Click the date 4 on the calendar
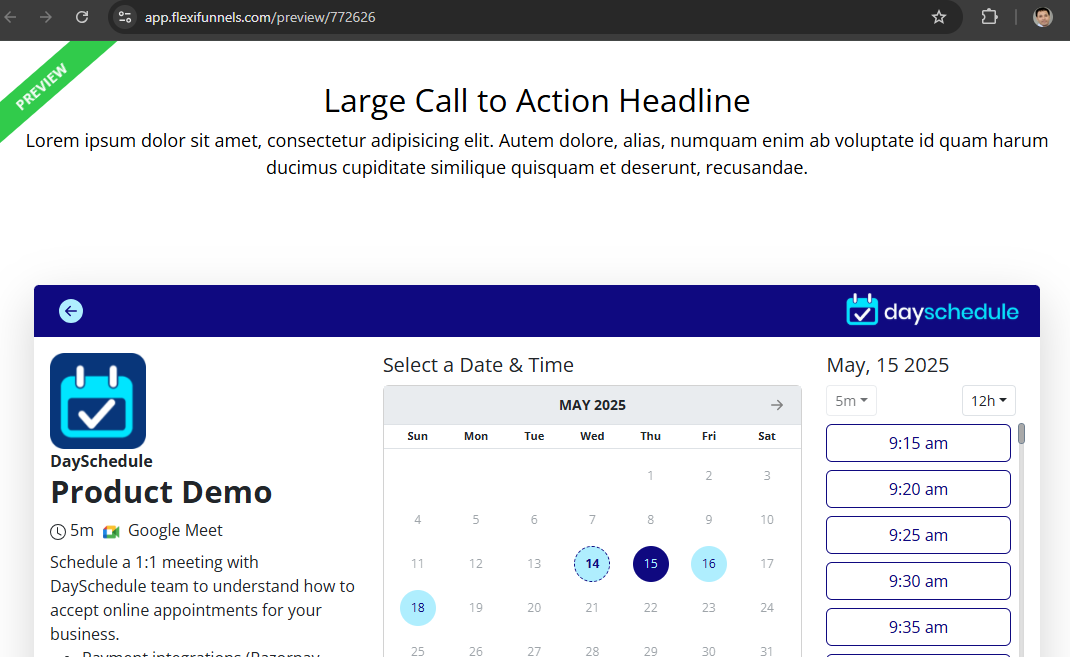This screenshot has width=1070, height=657. coord(418,520)
